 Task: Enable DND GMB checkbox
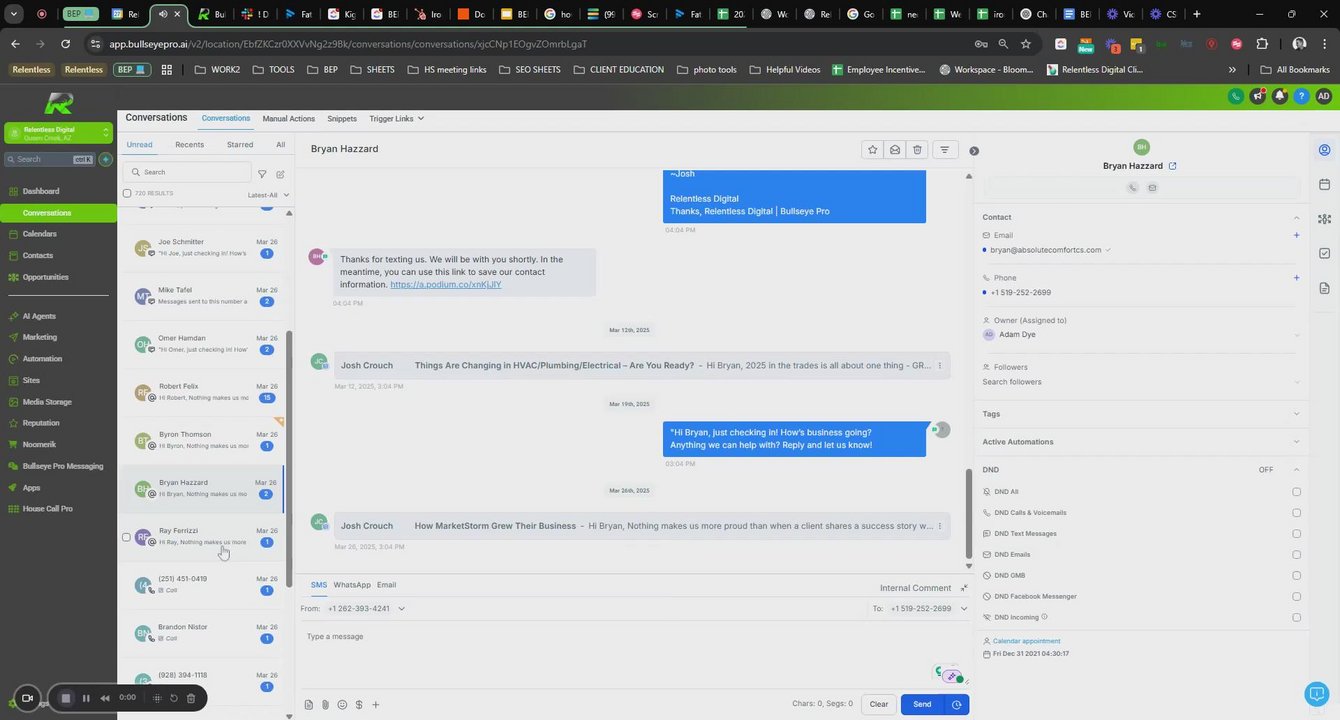(x=1297, y=576)
